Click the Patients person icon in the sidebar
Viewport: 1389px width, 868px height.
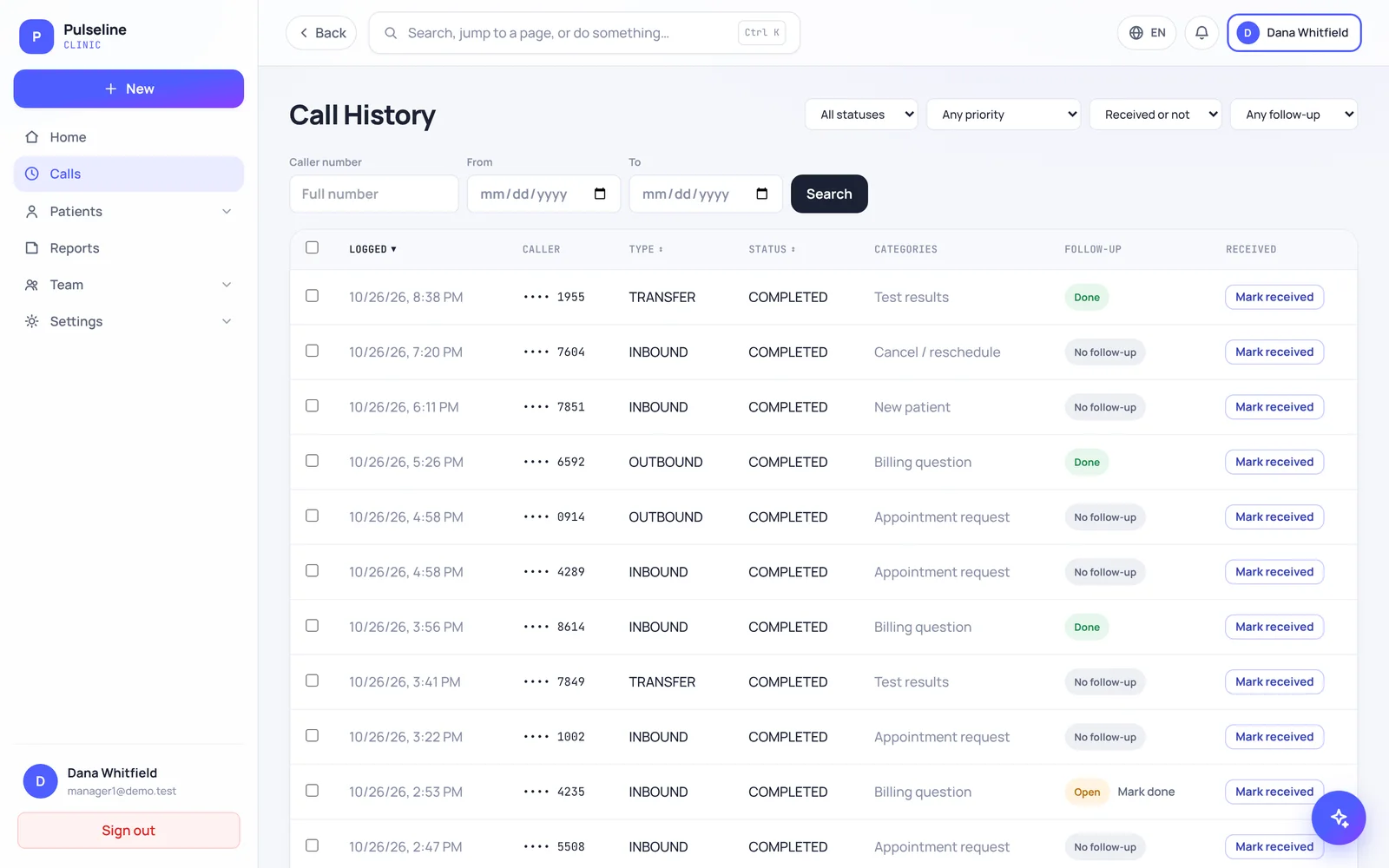pyautogui.click(x=32, y=212)
